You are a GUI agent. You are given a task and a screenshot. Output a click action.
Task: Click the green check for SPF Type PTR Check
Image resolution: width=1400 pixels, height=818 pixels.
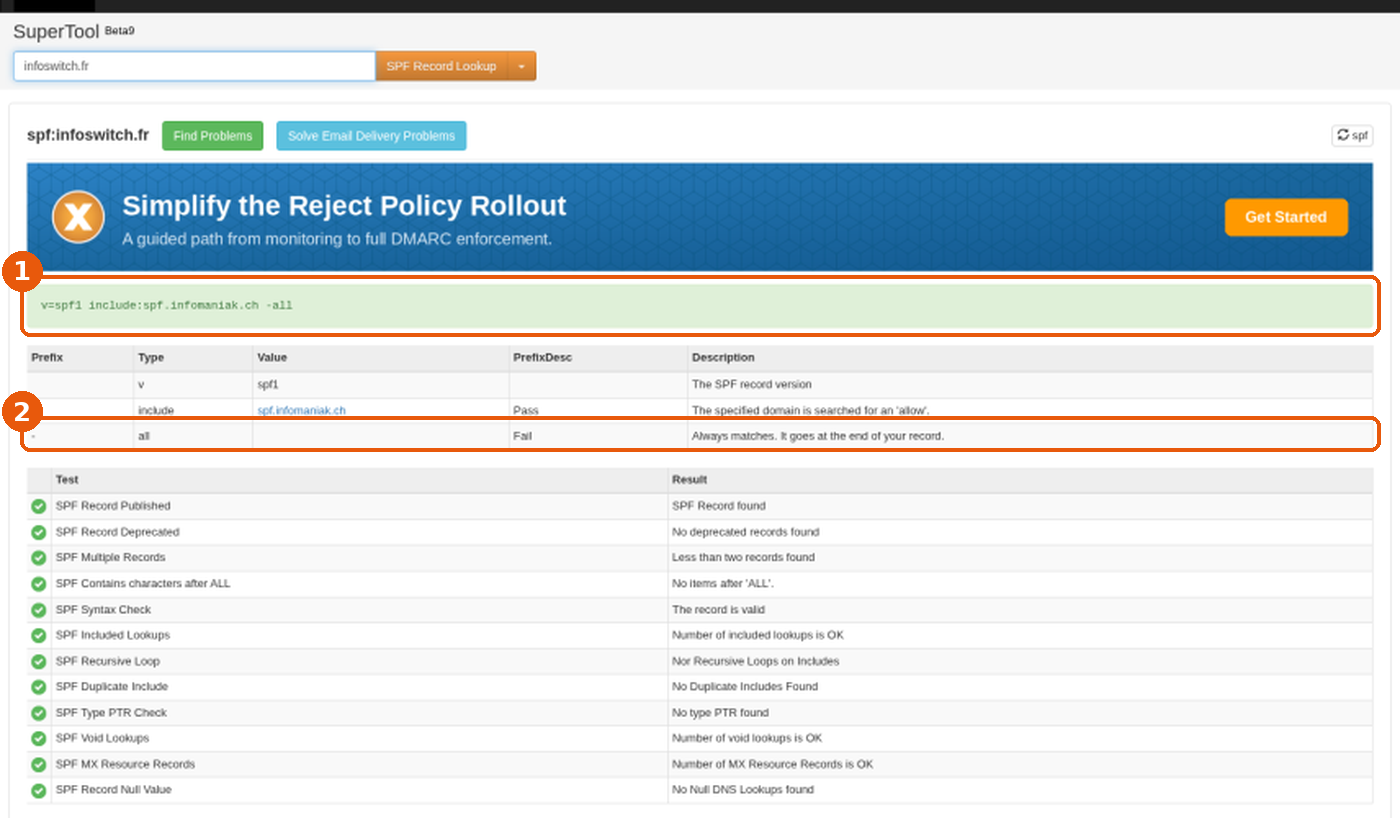pos(39,713)
